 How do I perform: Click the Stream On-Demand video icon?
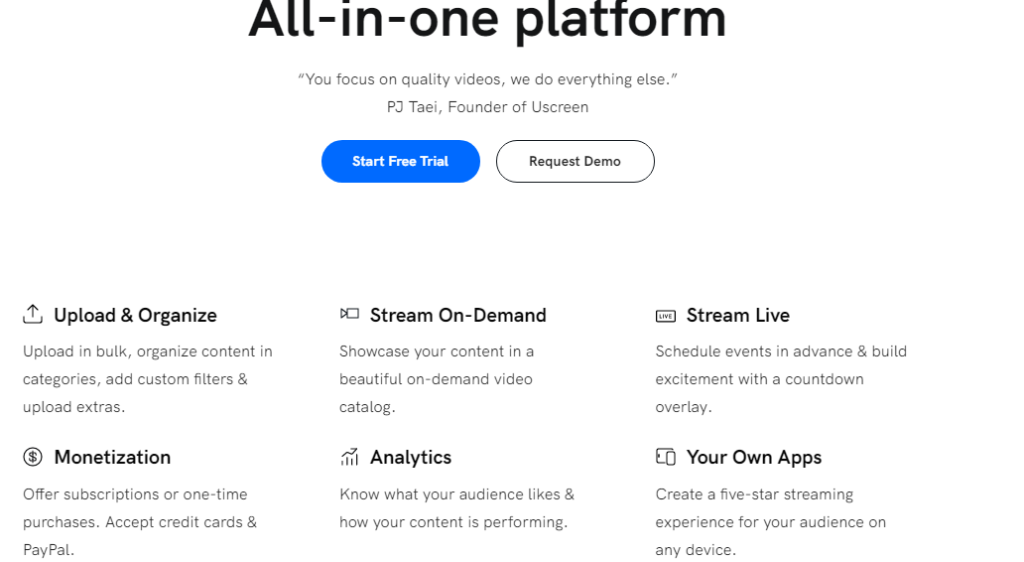click(x=349, y=314)
